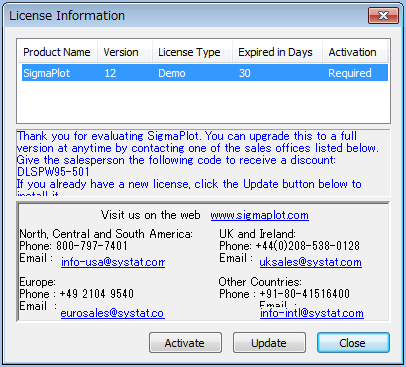Click the discount code DLSPW95-501
This screenshot has width=406, height=367.
coord(53,172)
